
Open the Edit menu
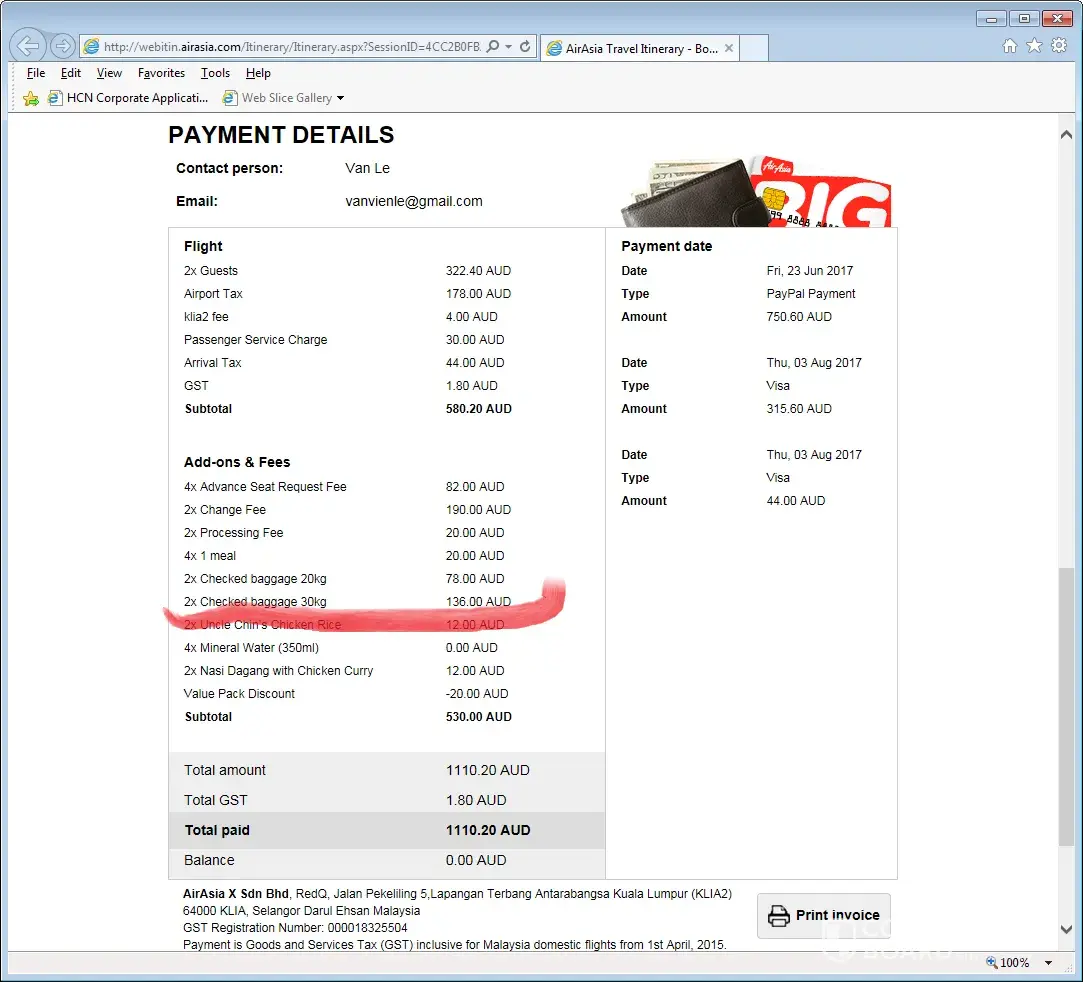[70, 73]
